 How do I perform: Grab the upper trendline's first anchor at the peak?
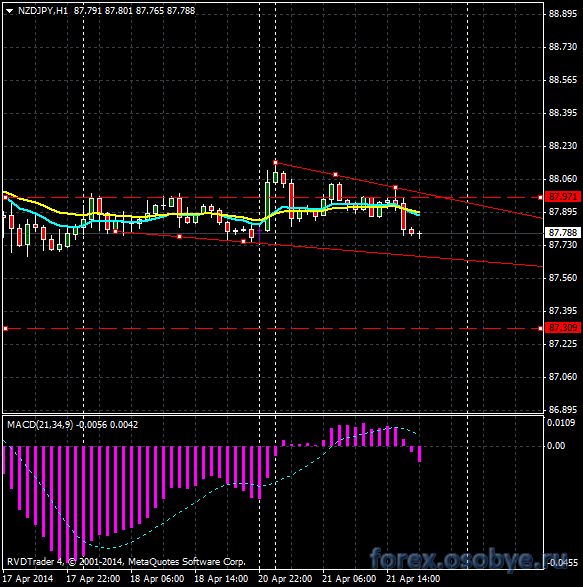pyautogui.click(x=276, y=162)
